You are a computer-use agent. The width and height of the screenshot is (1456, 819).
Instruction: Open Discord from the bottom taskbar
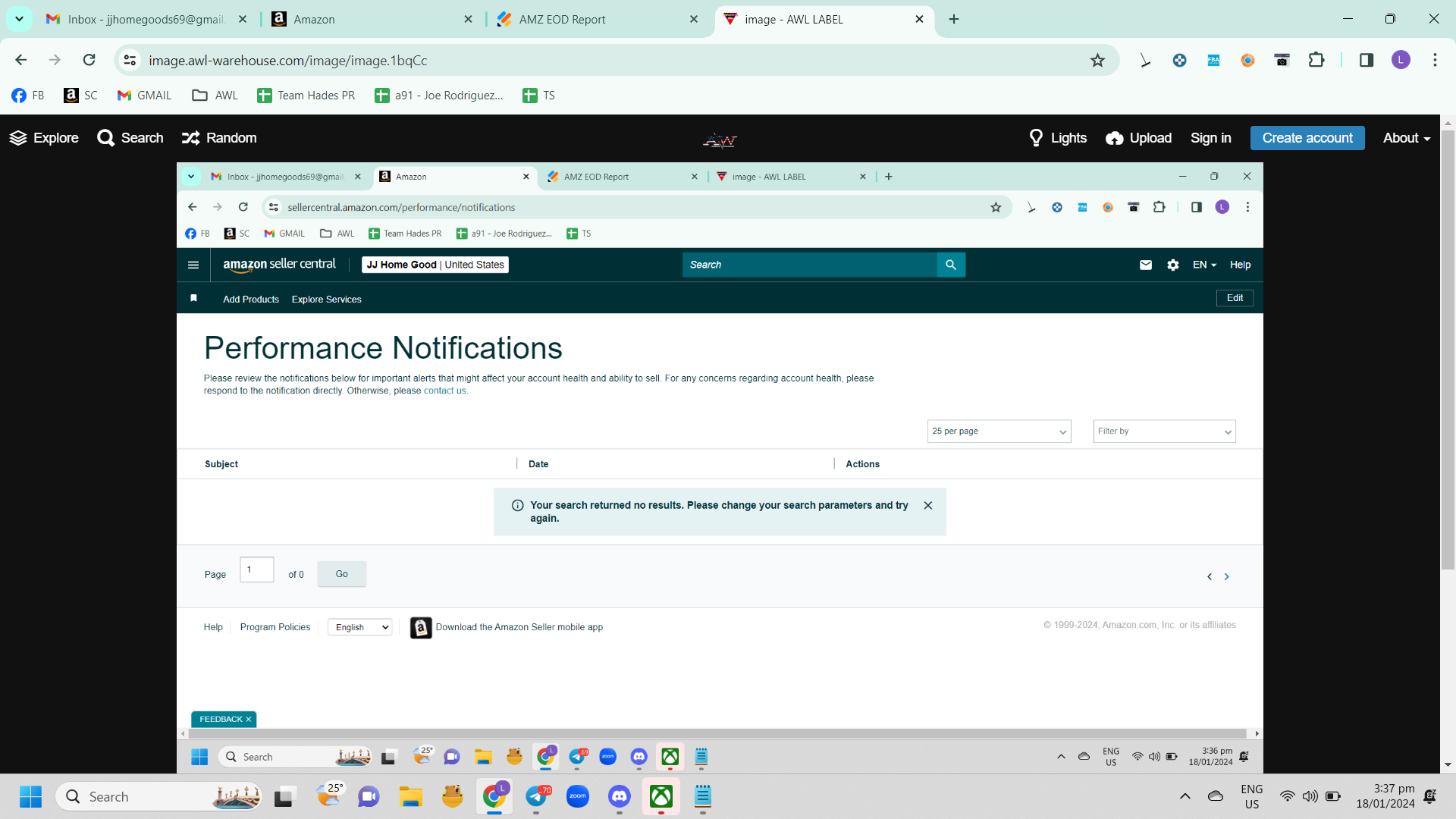click(620, 797)
